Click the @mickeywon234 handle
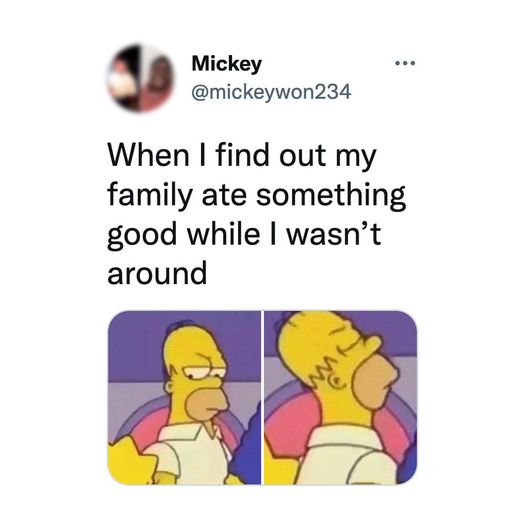526x526 pixels. point(271,92)
